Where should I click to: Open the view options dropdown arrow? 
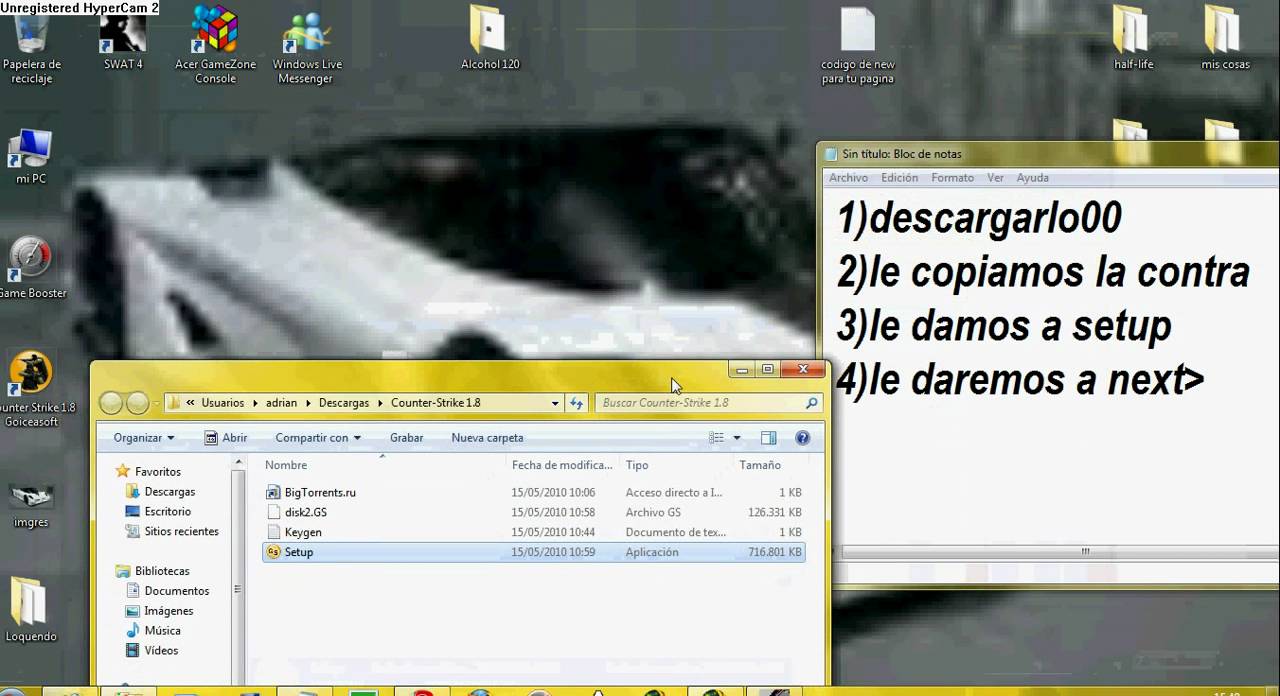coord(737,438)
